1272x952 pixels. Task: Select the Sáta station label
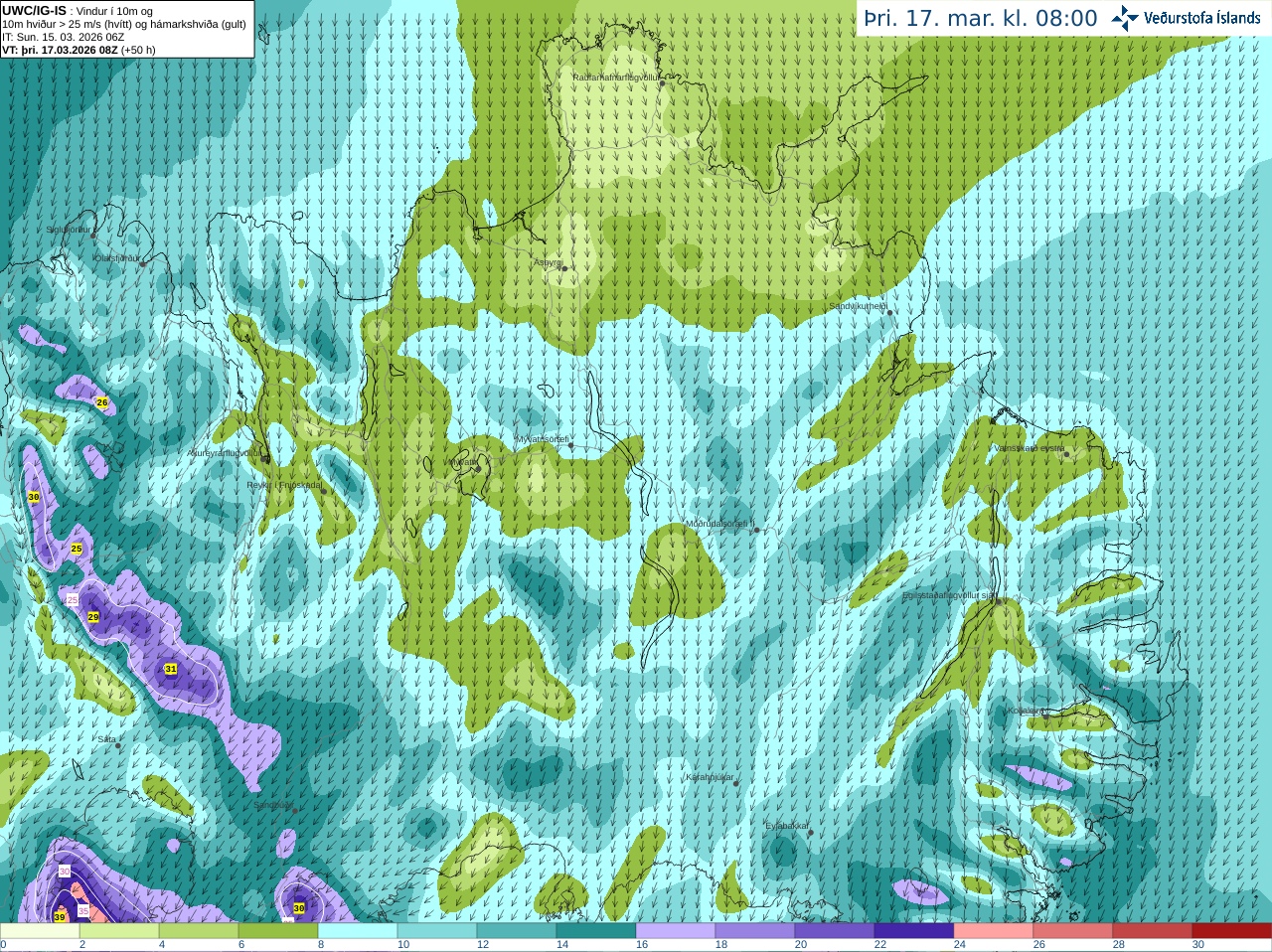(x=106, y=739)
